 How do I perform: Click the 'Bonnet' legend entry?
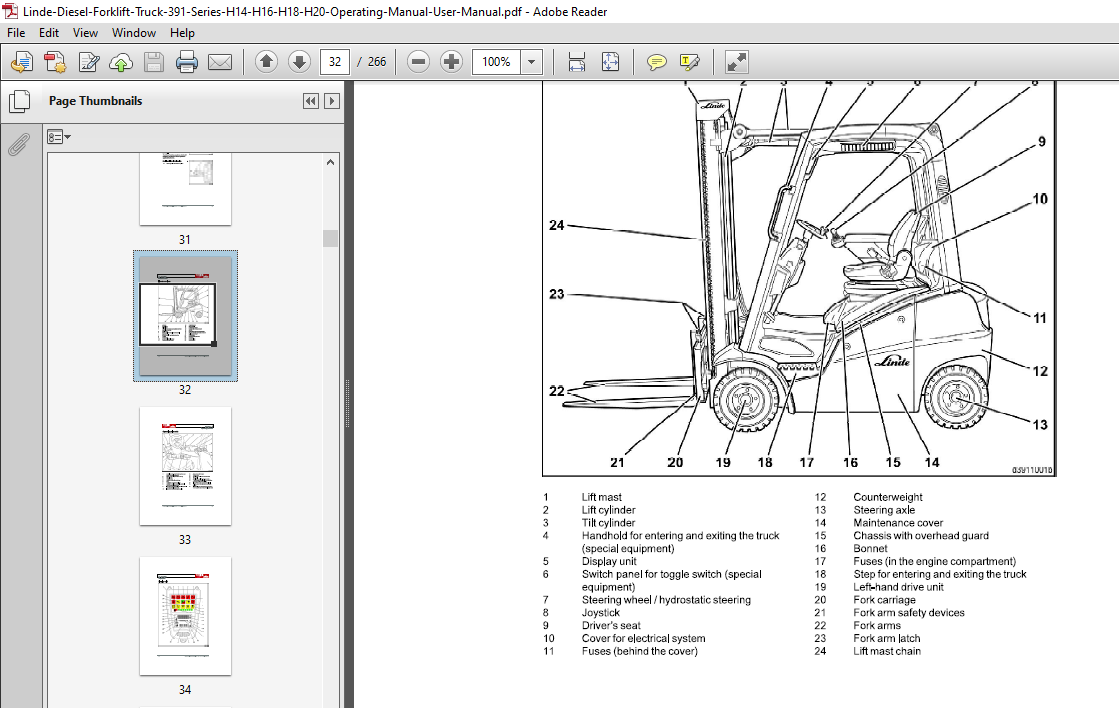871,549
